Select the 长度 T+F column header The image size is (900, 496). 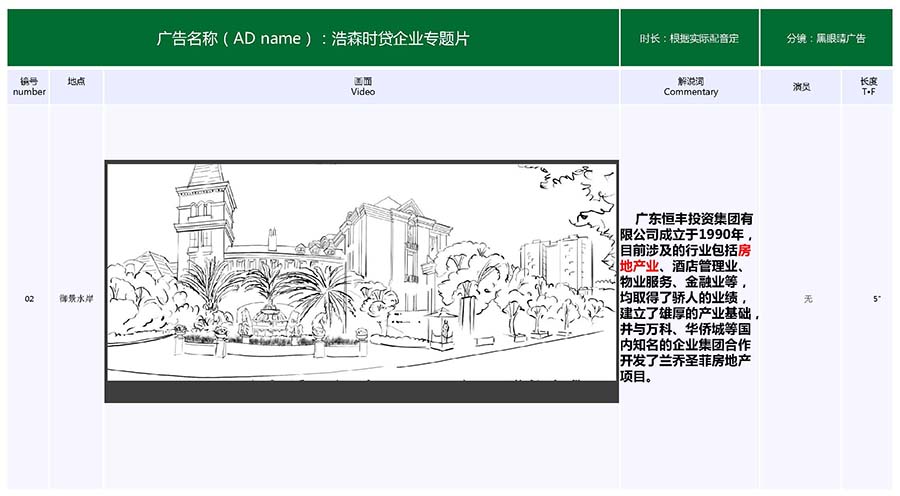(868, 86)
